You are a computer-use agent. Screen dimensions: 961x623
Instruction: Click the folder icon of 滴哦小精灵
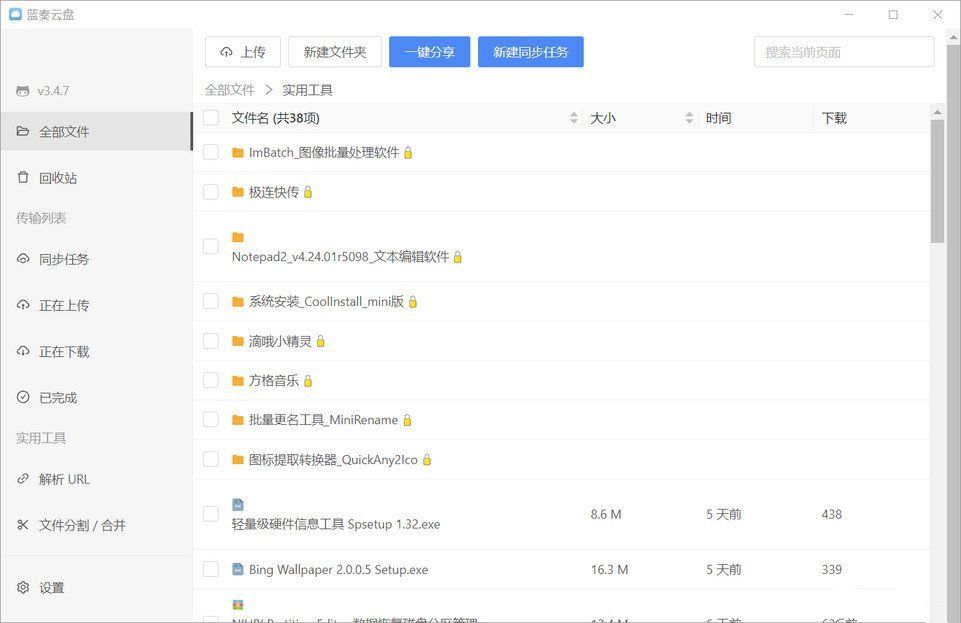click(x=238, y=341)
